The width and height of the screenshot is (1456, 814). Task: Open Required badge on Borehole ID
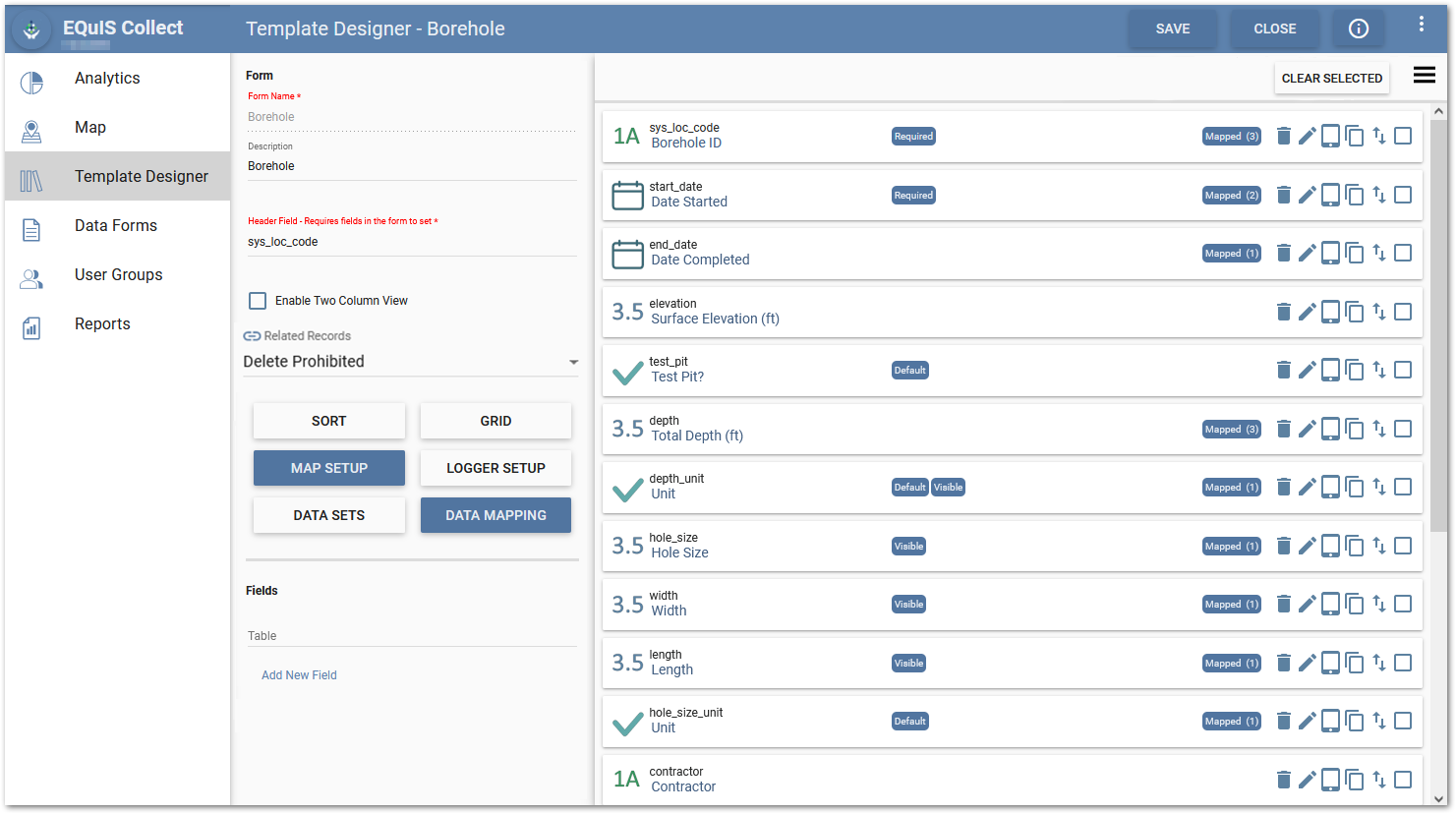[x=912, y=136]
